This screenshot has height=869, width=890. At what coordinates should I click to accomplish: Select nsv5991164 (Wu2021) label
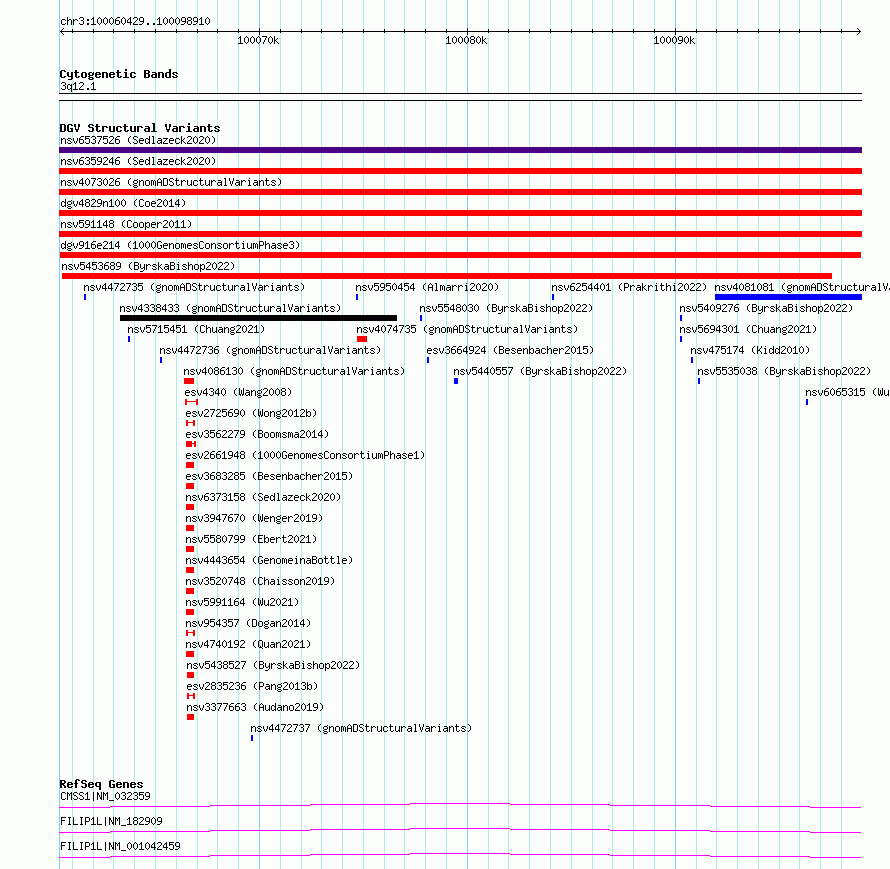242,602
